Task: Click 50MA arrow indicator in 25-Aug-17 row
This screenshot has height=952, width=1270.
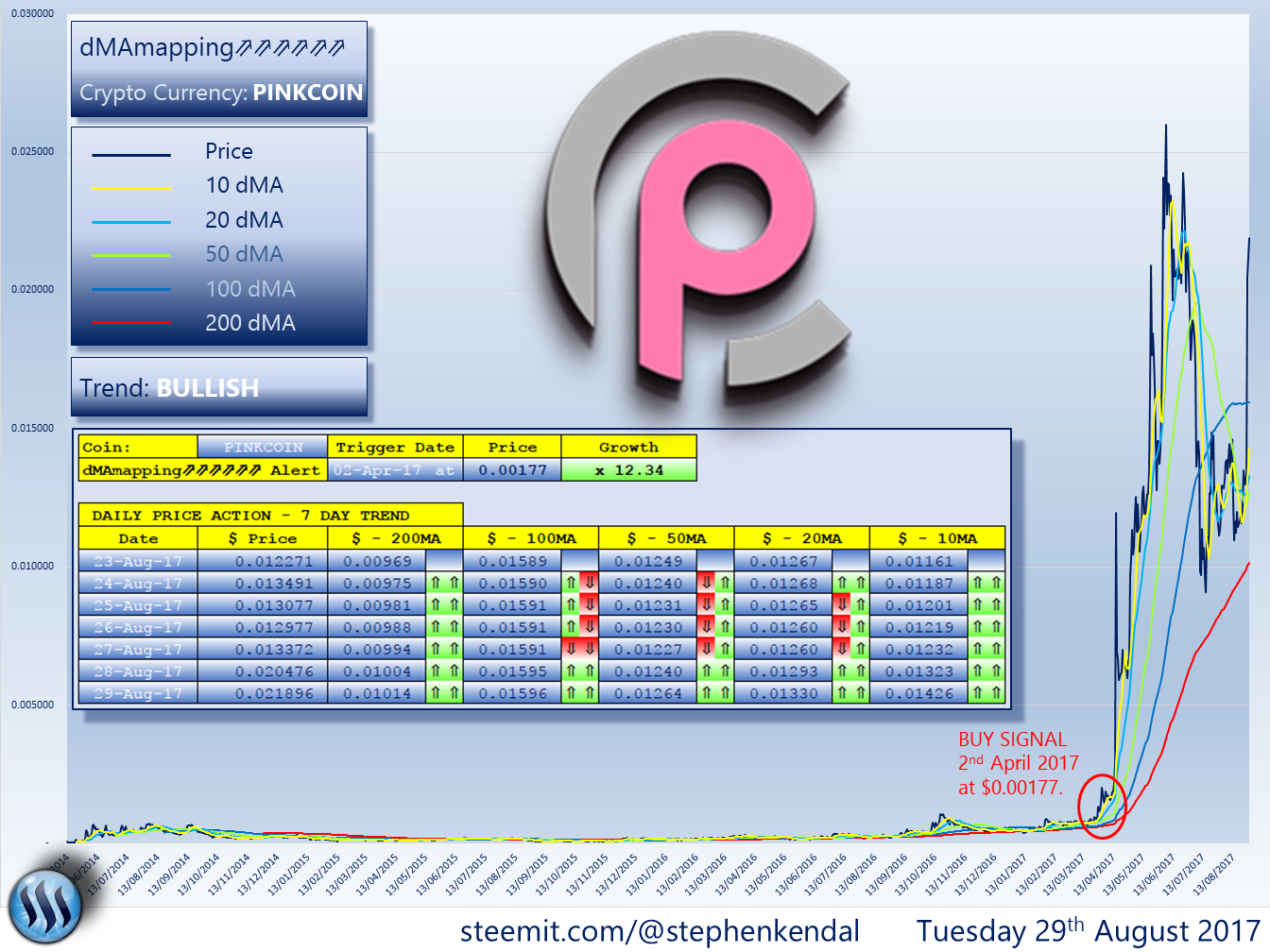Action: click(x=715, y=605)
